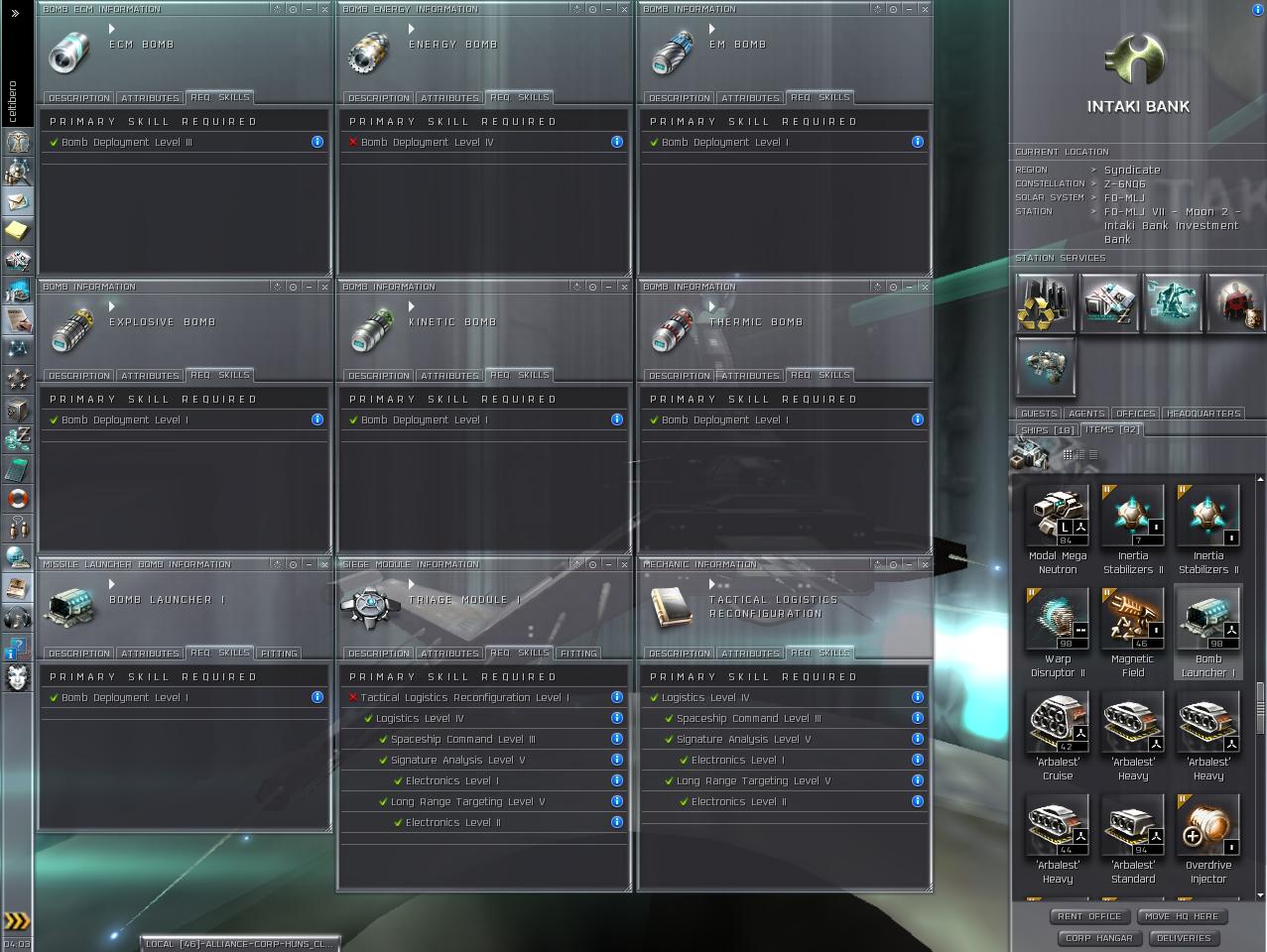
Task: Click the Tactical Logistics Reconfiguration book icon
Action: 672,606
